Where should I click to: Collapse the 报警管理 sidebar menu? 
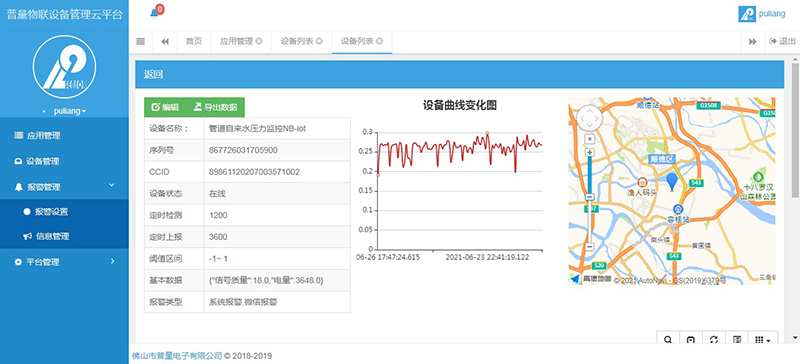(64, 187)
